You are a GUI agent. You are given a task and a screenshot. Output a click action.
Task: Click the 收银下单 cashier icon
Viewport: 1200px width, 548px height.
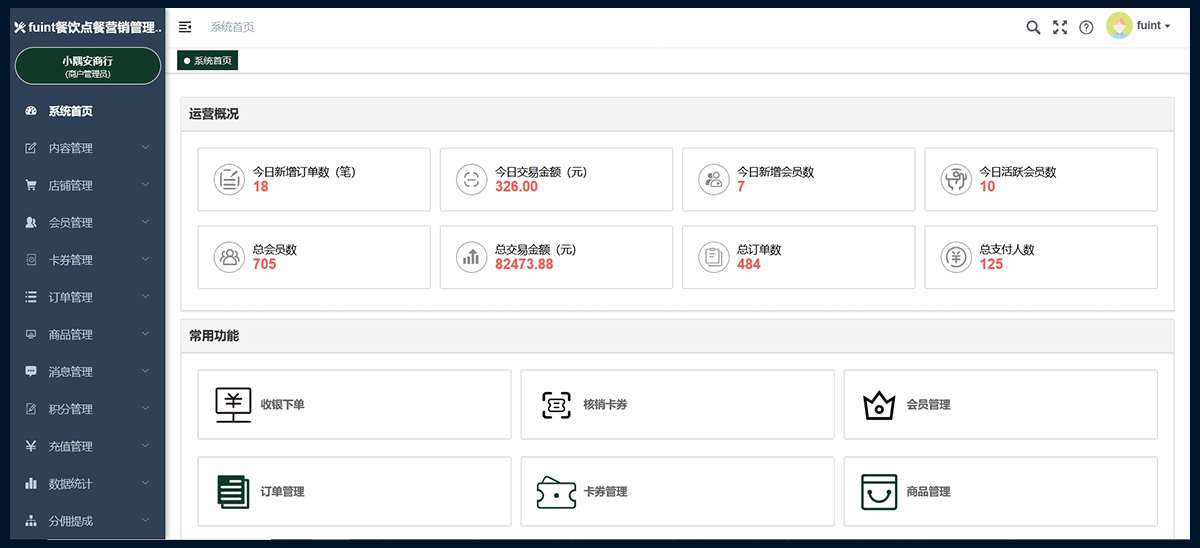pos(233,405)
